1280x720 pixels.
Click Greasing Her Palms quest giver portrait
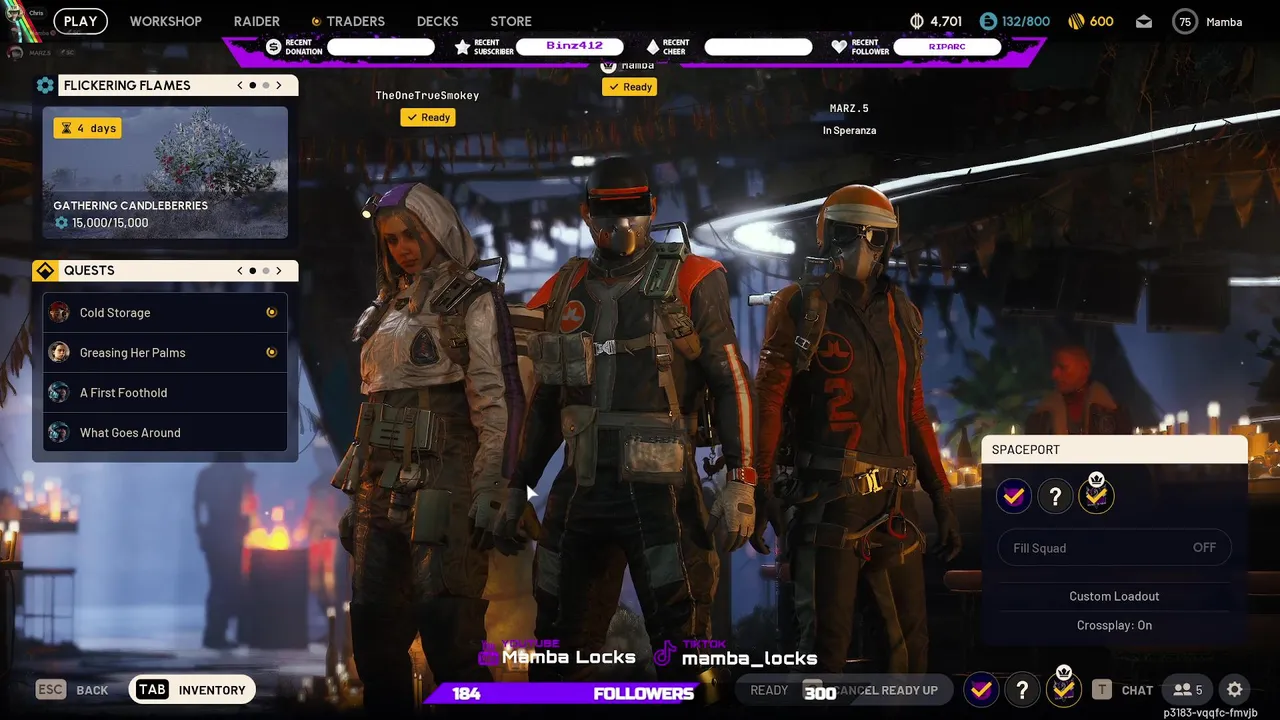point(59,352)
